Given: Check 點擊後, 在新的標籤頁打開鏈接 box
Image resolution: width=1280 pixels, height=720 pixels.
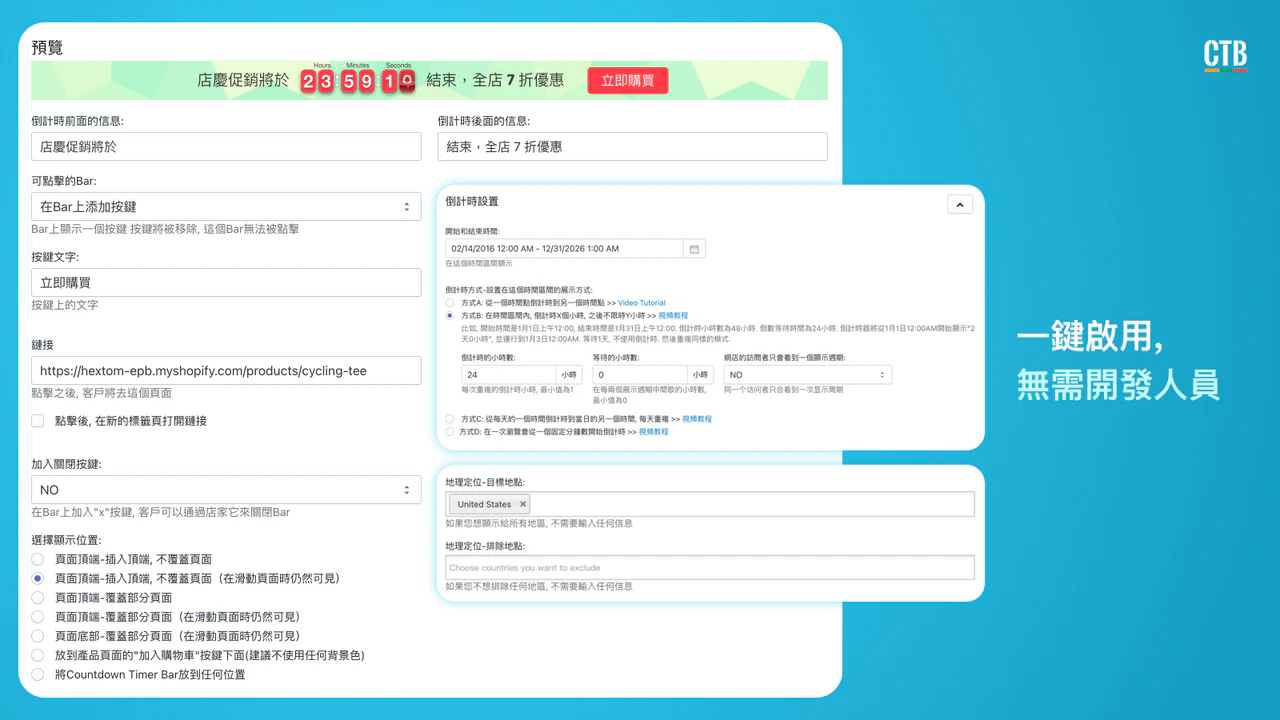Looking at the screenshot, I should pyautogui.click(x=38, y=421).
